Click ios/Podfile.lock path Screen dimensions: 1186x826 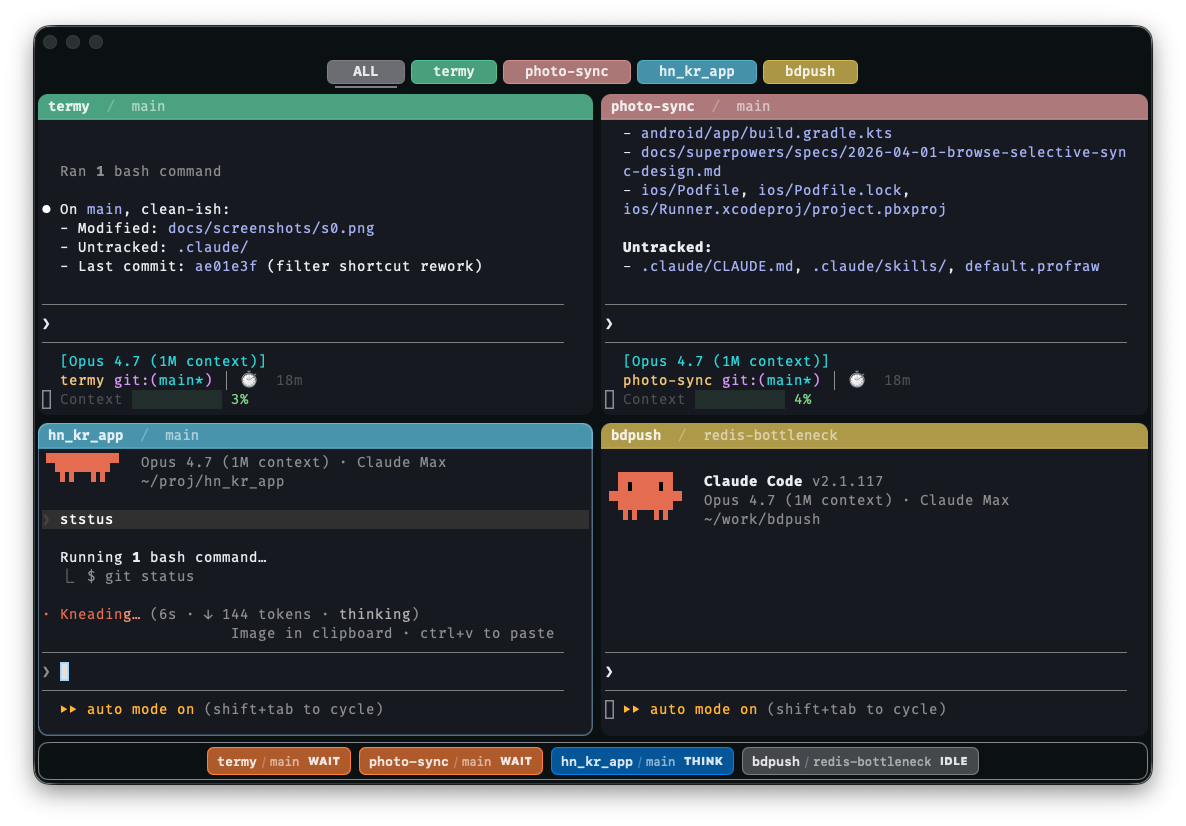pos(830,191)
